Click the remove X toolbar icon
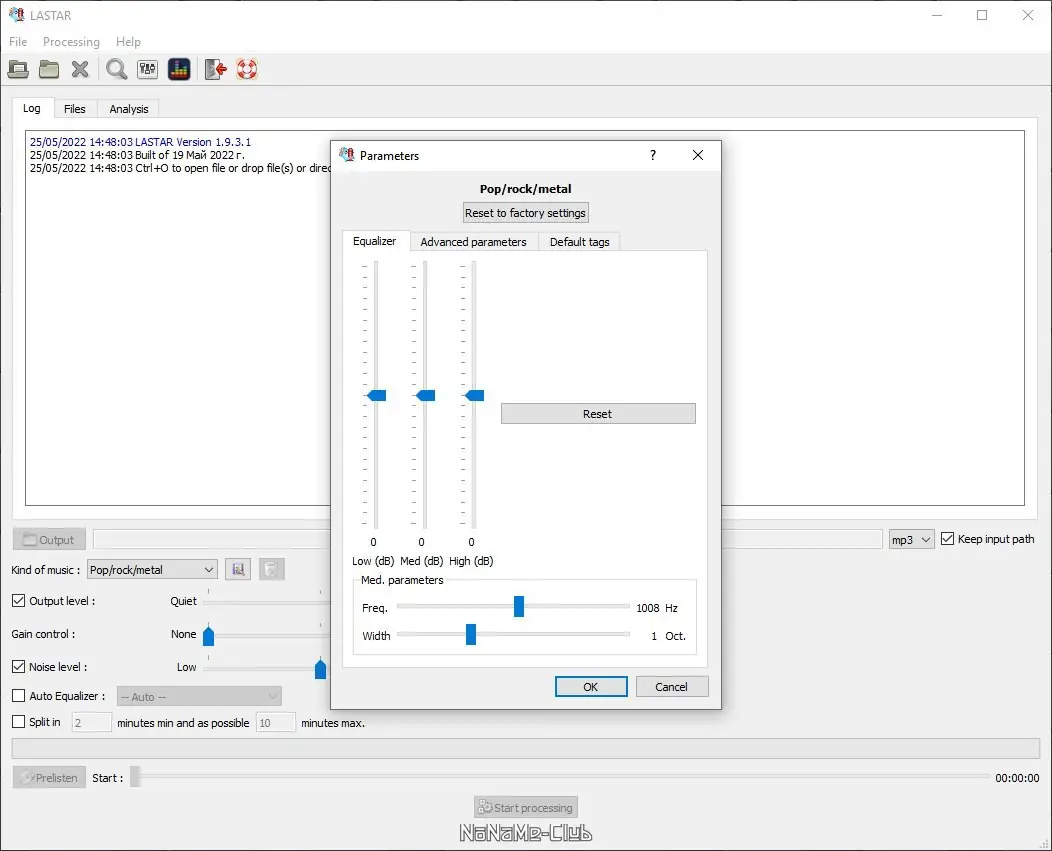Screen dimensions: 1052x851 80,69
